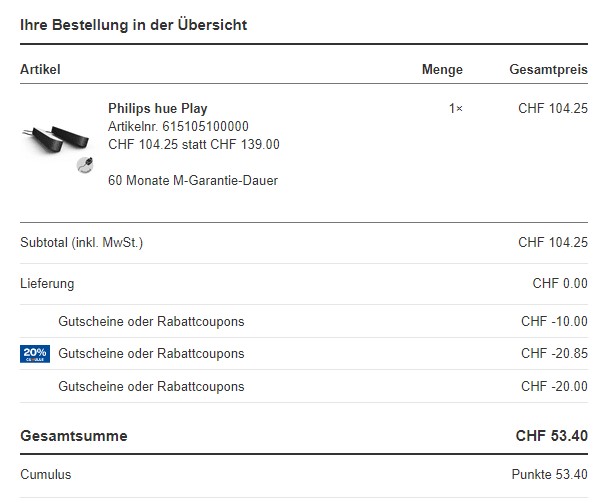
Task: Click the Gesamtpreis column header
Action: tap(547, 70)
